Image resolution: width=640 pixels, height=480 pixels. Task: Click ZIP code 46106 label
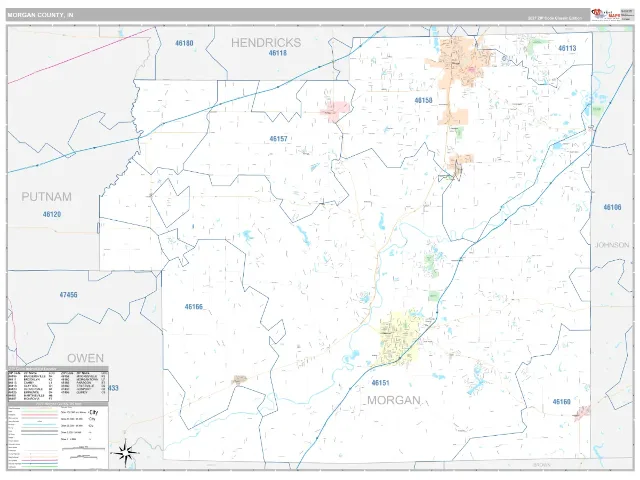612,207
